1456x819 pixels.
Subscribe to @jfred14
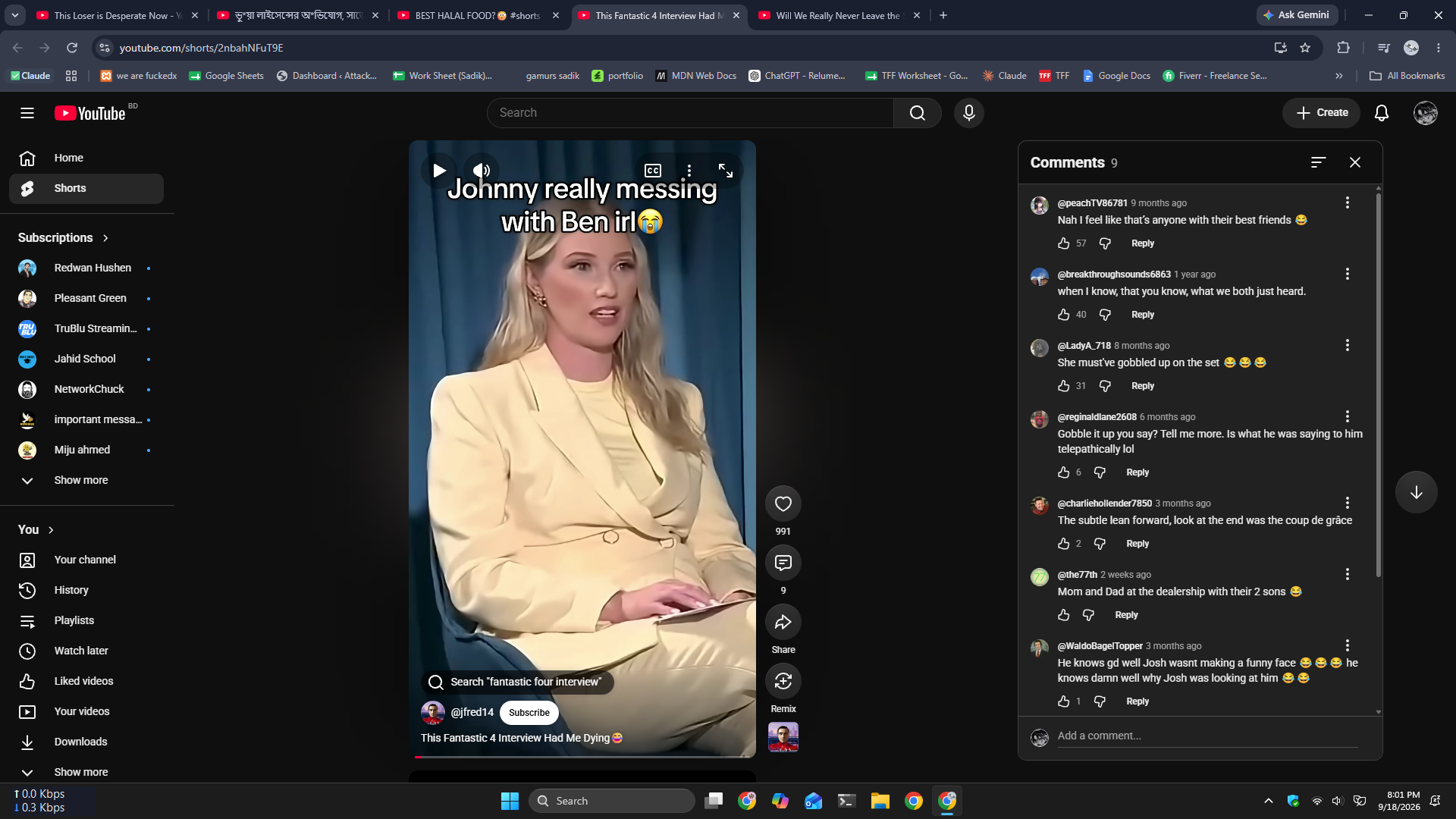(529, 713)
